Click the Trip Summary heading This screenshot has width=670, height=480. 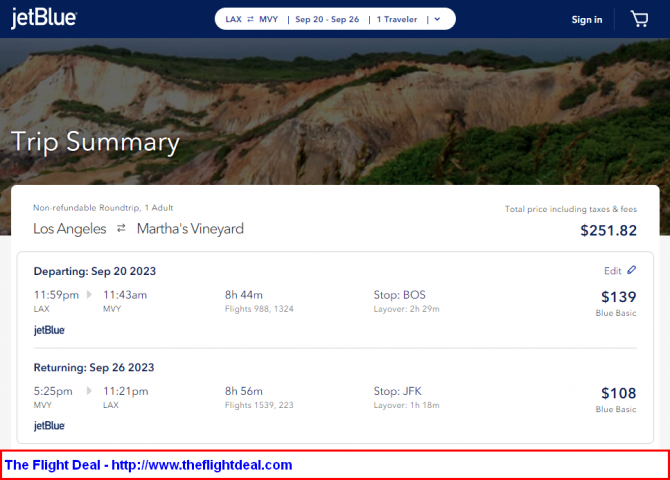point(95,142)
